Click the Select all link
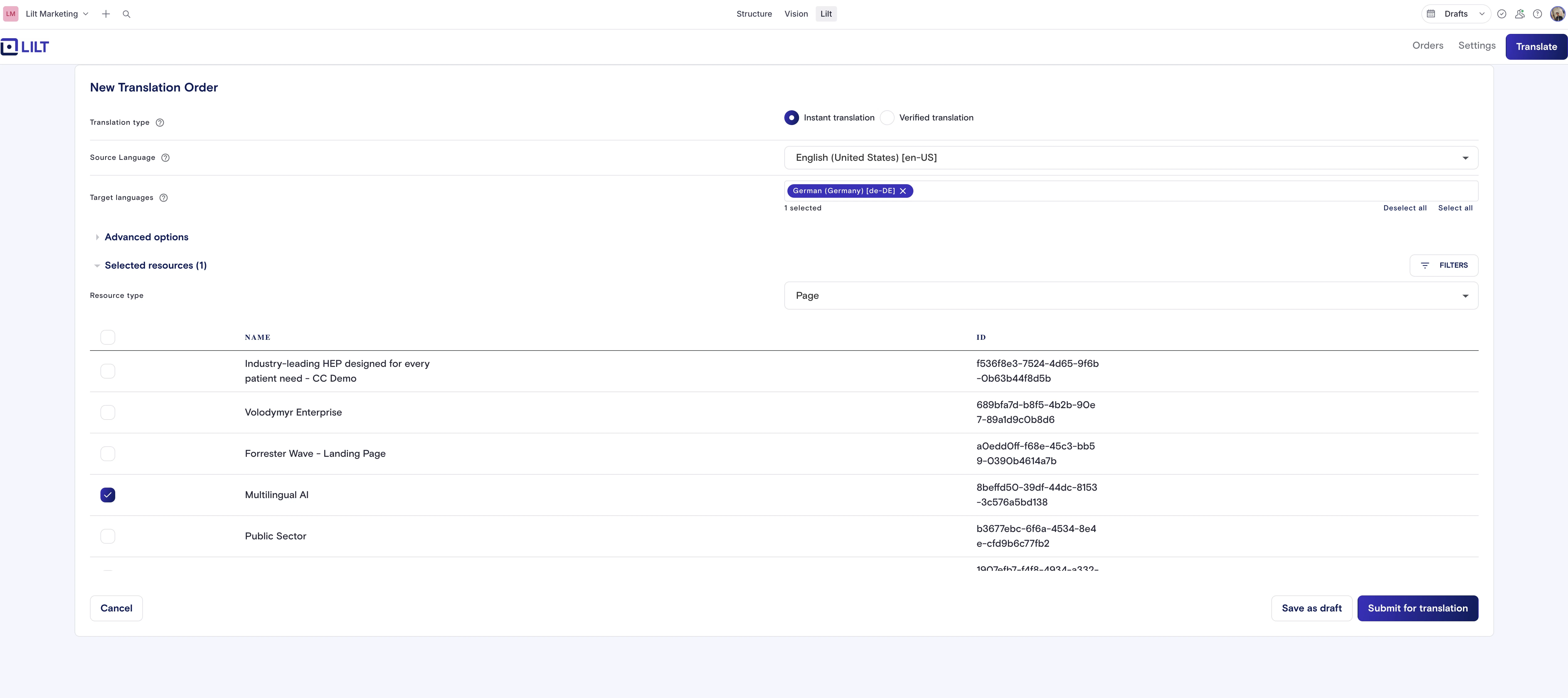 click(1455, 208)
